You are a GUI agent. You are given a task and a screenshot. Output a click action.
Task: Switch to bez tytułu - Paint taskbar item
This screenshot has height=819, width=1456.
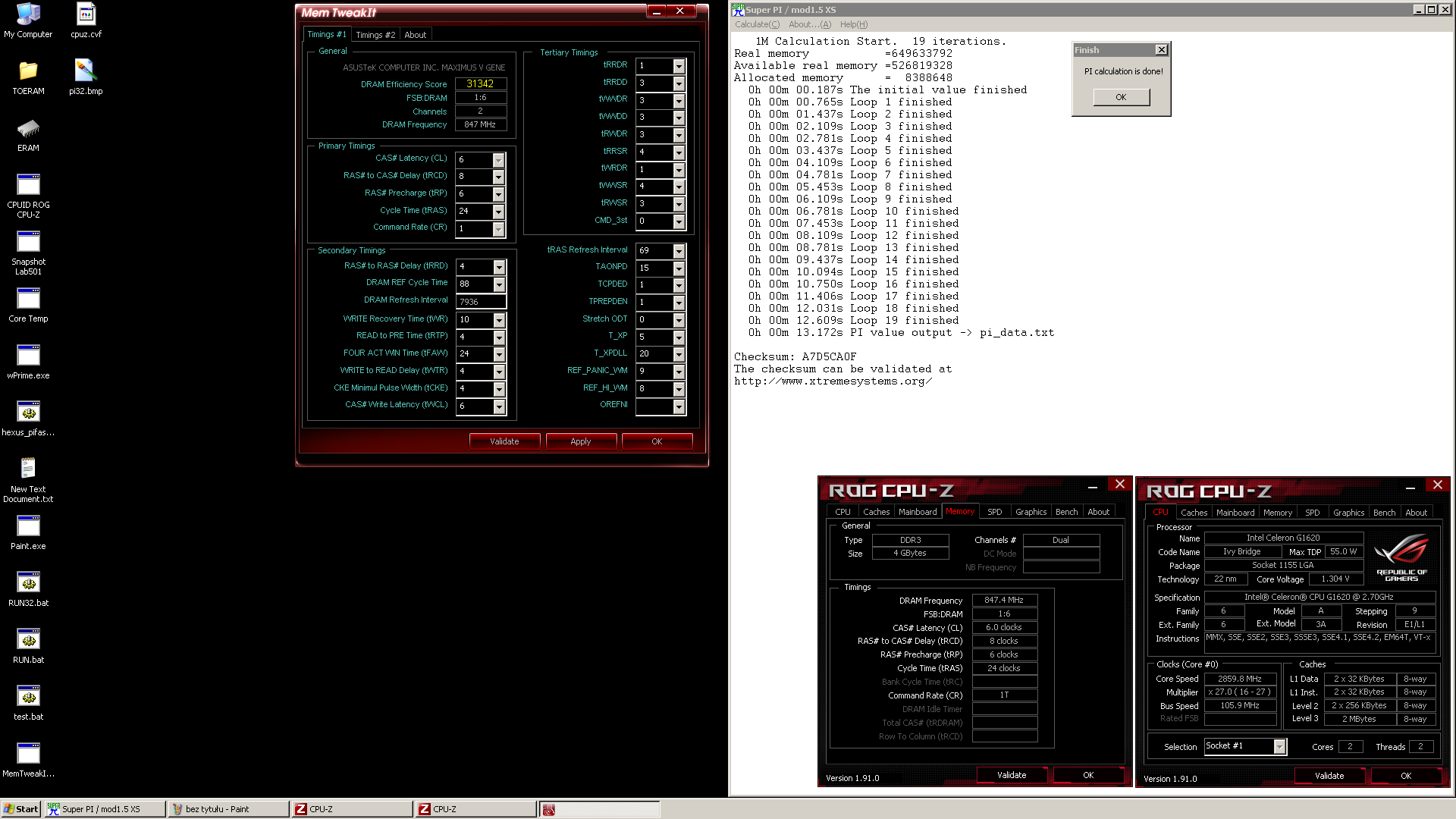pyautogui.click(x=228, y=809)
